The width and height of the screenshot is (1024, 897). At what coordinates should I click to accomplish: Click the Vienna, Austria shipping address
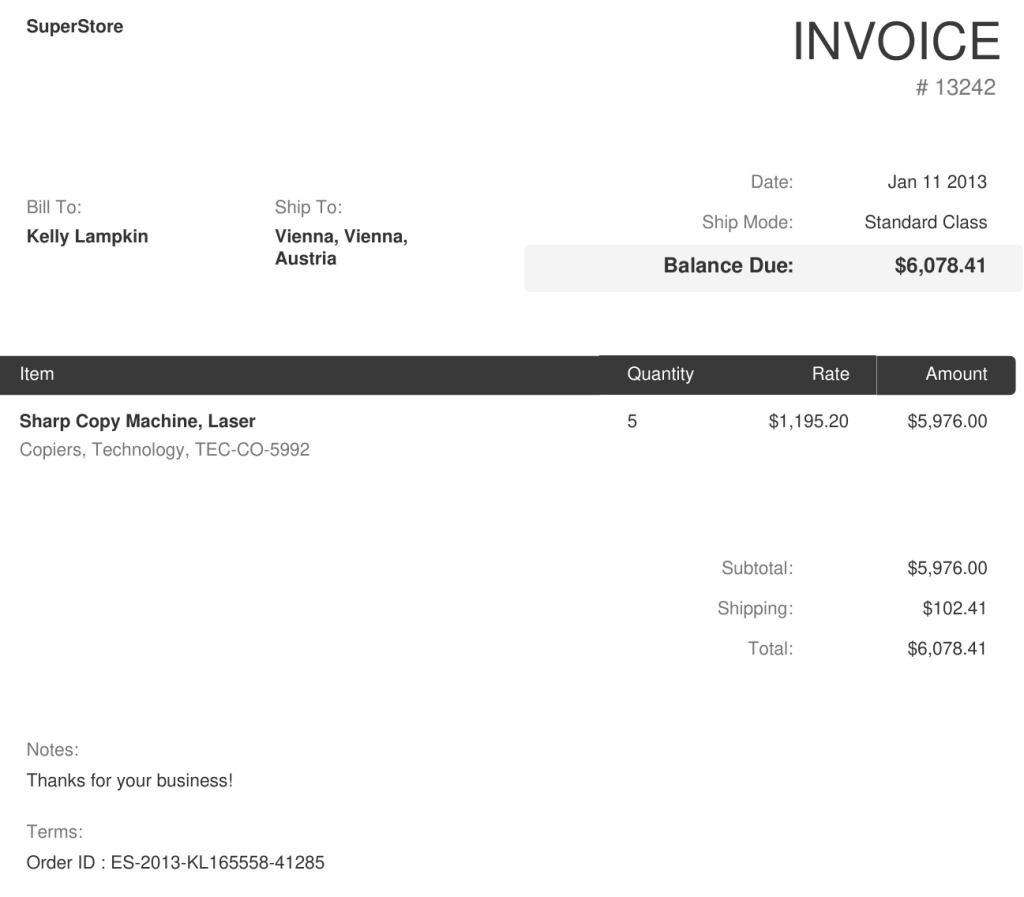tap(341, 248)
